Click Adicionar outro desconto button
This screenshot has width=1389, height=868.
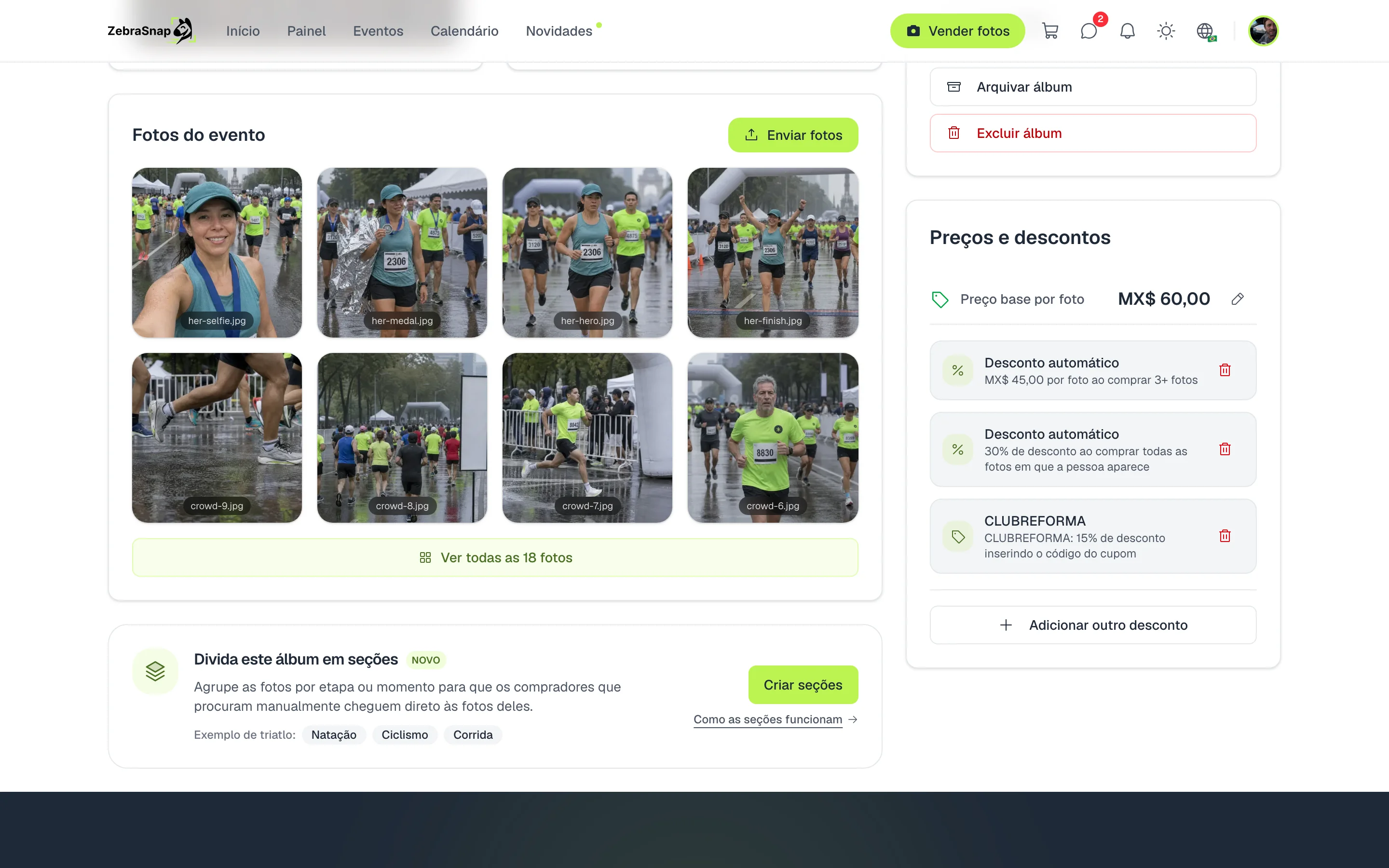tap(1092, 625)
